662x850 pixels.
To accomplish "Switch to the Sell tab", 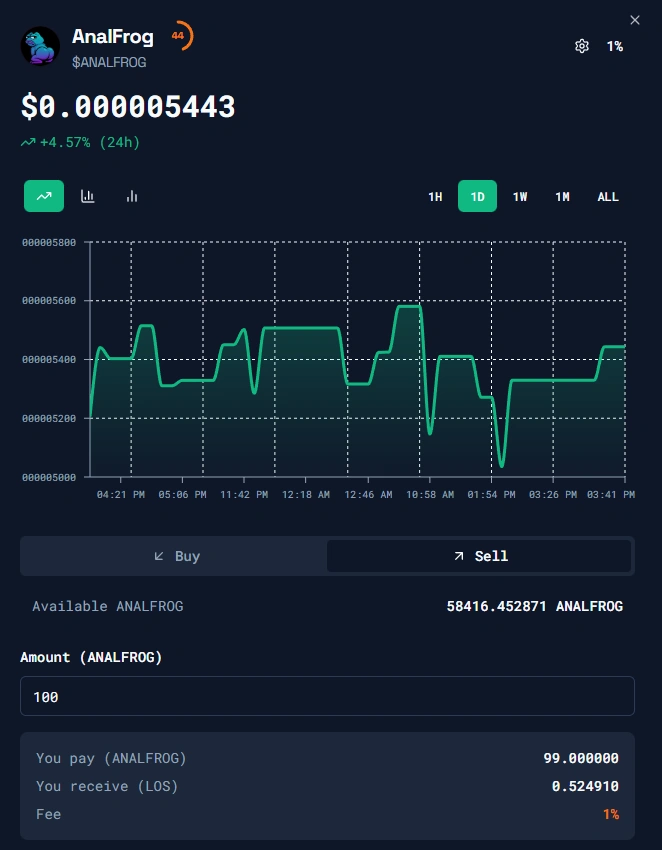I will click(x=479, y=556).
